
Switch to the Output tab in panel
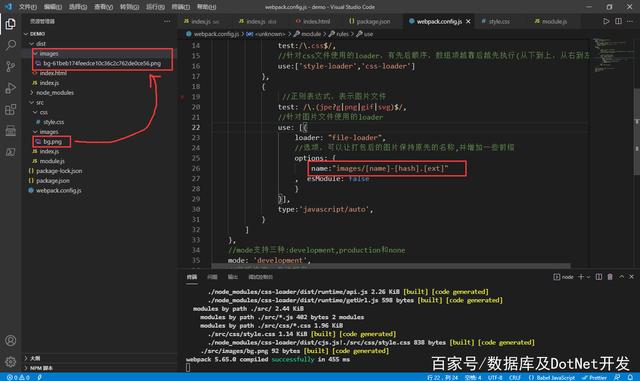pos(233,277)
